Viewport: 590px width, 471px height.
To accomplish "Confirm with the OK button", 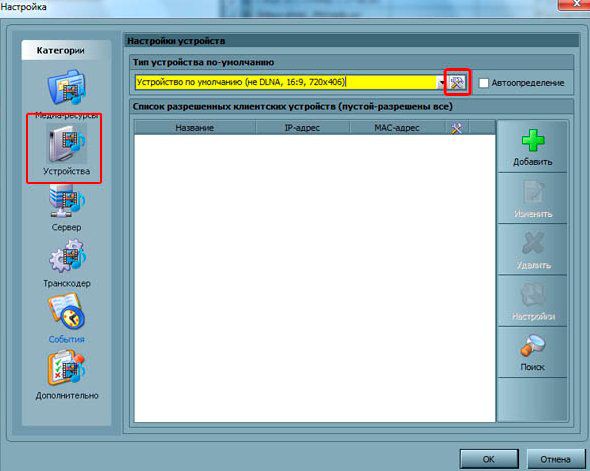I will pos(489,459).
